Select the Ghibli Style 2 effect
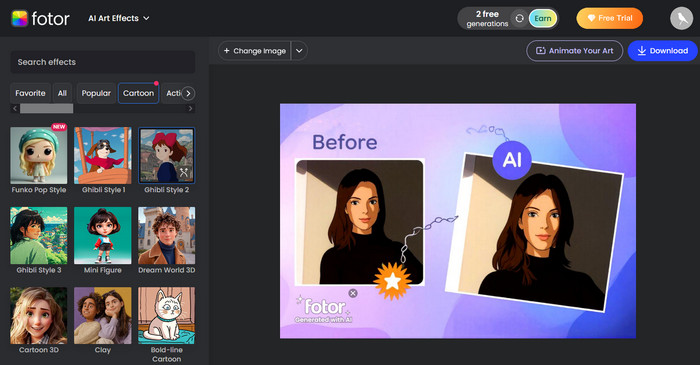The height and width of the screenshot is (365, 700). tap(167, 156)
